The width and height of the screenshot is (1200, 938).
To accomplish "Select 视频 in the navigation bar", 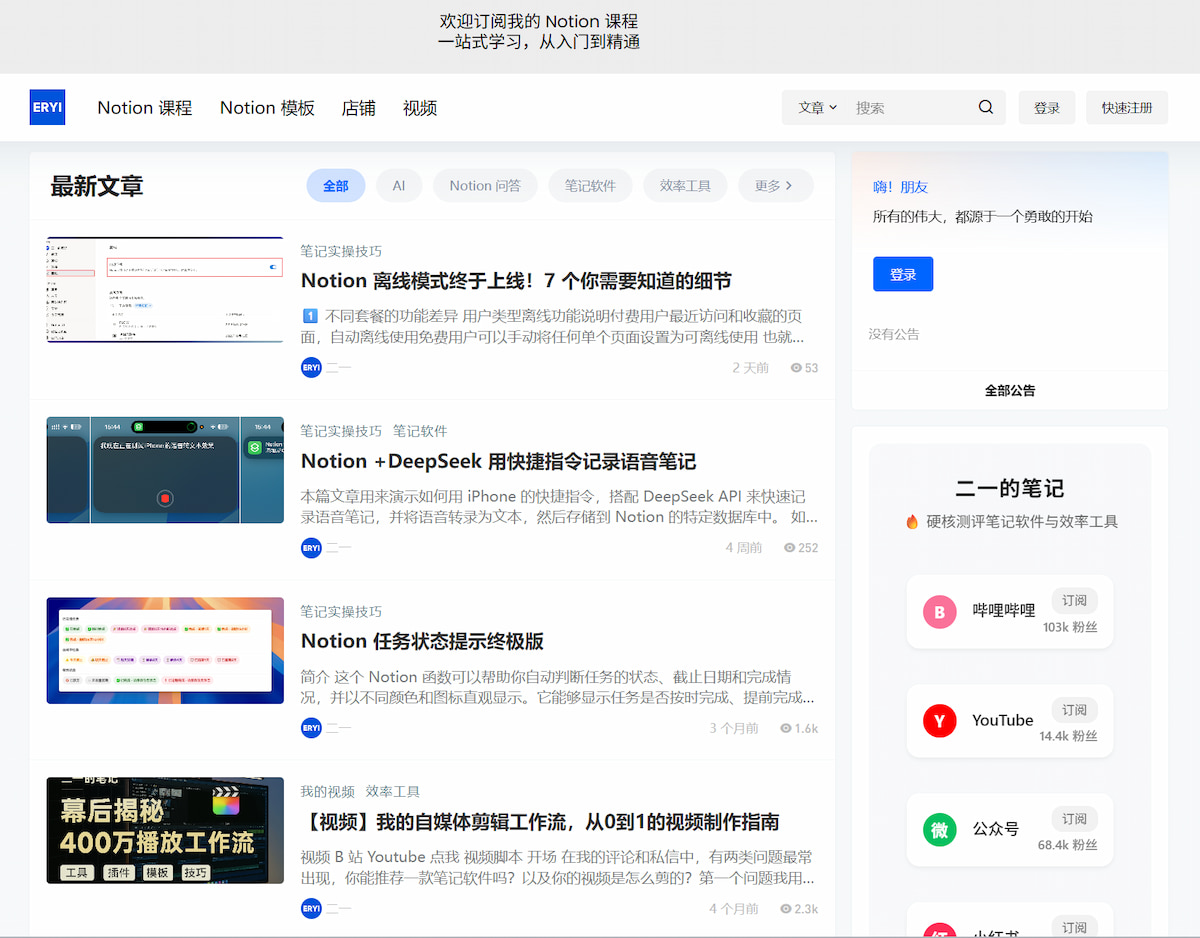I will point(419,107).
